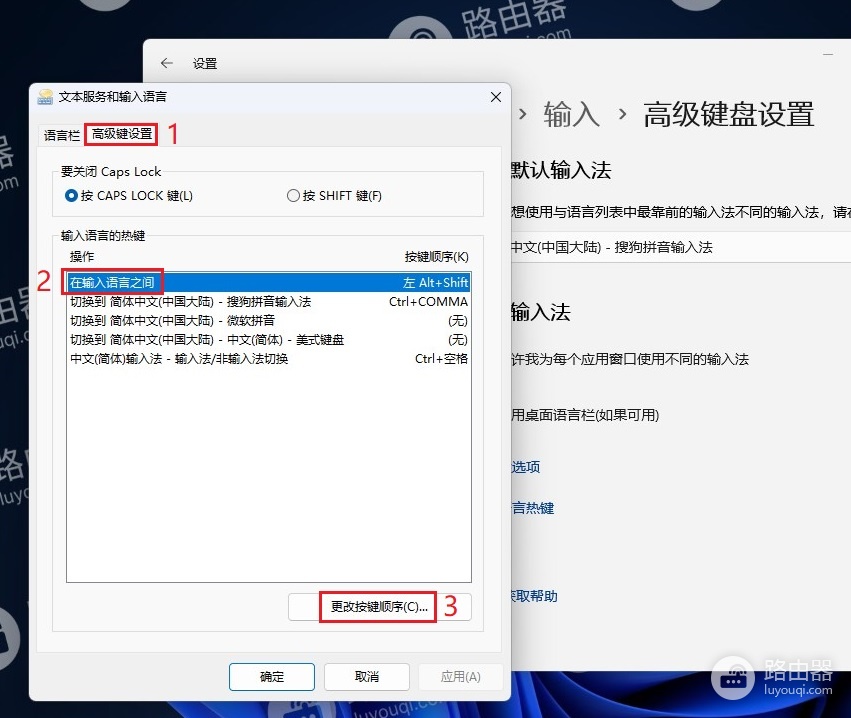Click 获取帮助 link in Settings

[534, 596]
